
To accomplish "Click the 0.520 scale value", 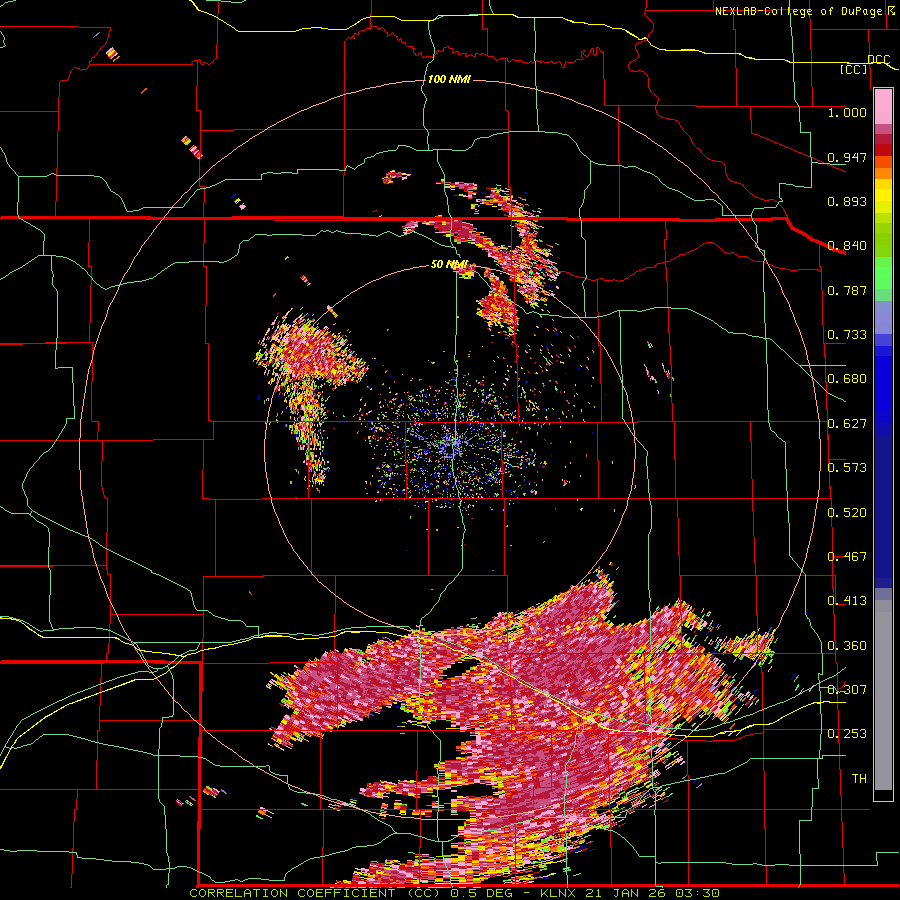I will [x=847, y=513].
